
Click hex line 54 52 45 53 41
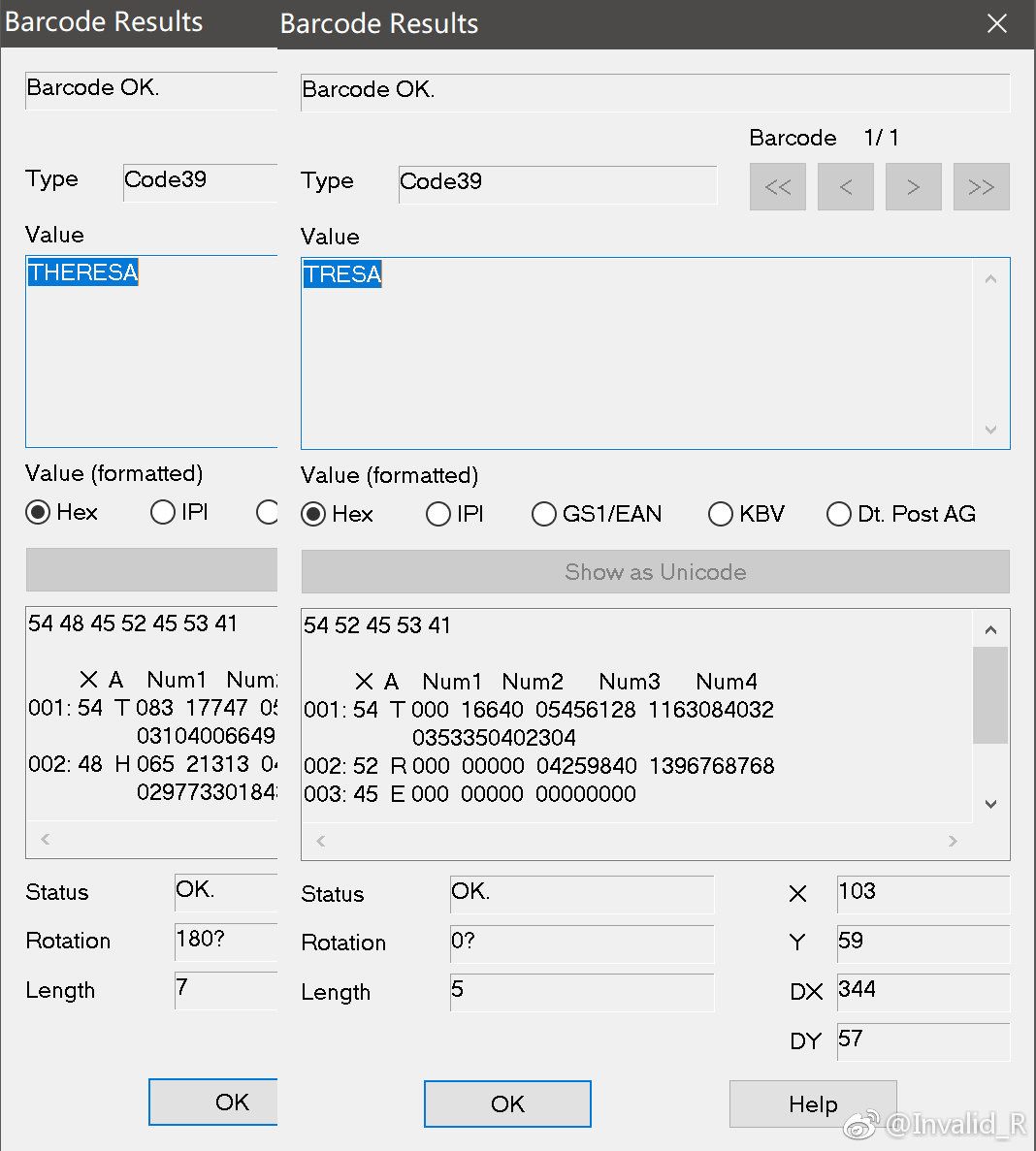[x=376, y=625]
